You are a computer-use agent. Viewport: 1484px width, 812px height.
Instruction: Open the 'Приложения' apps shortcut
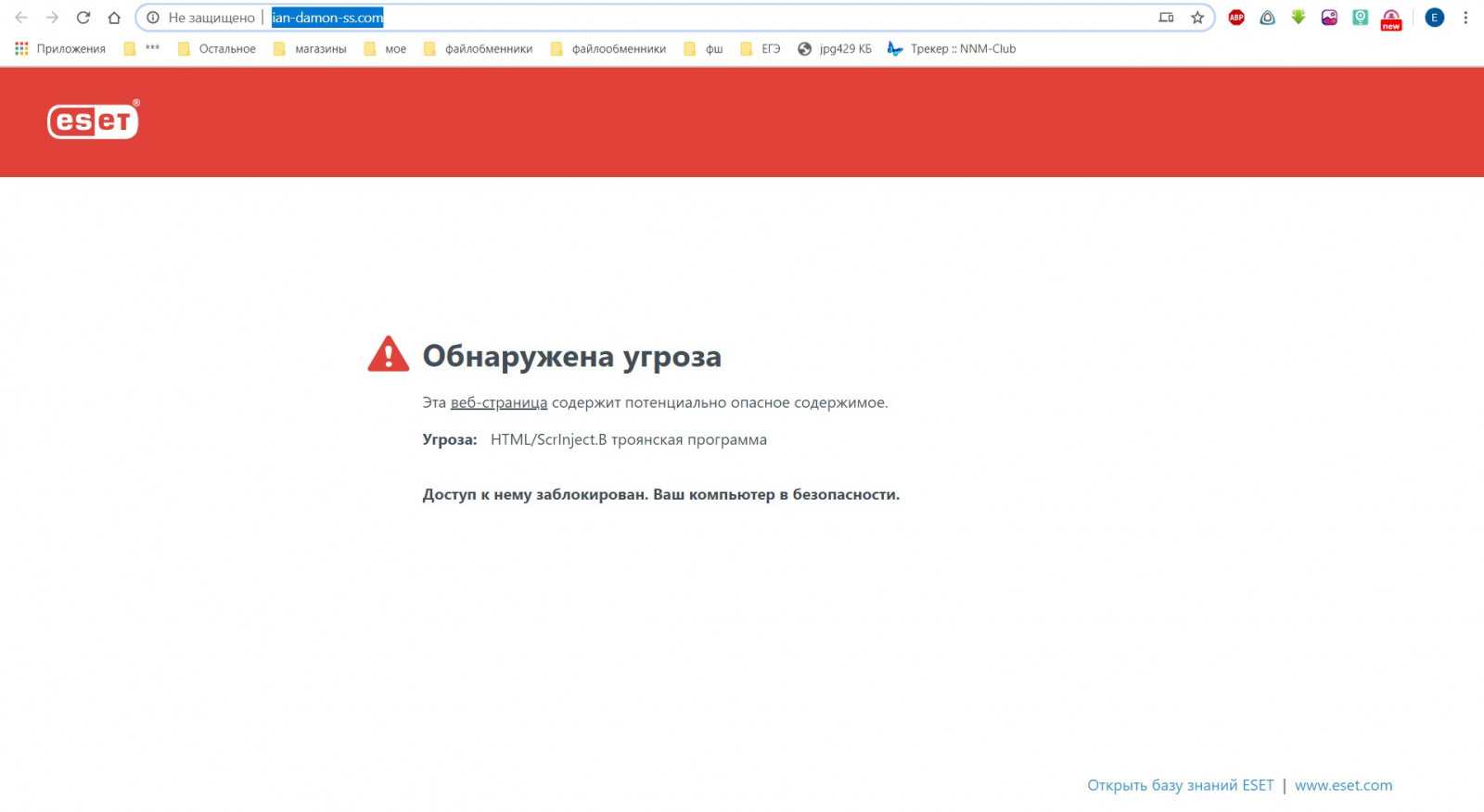pyautogui.click(x=60, y=49)
